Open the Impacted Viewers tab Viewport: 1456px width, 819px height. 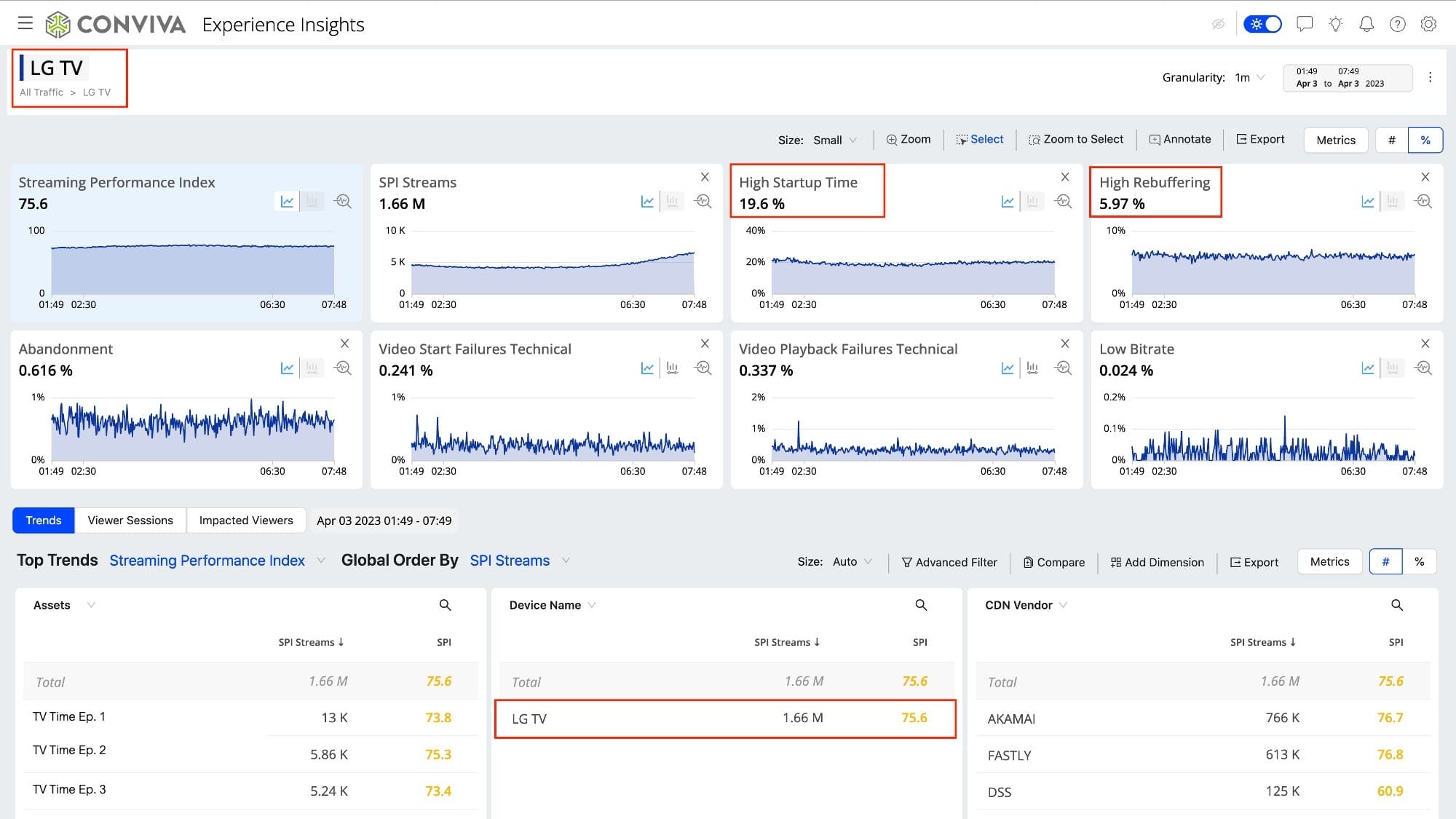246,521
